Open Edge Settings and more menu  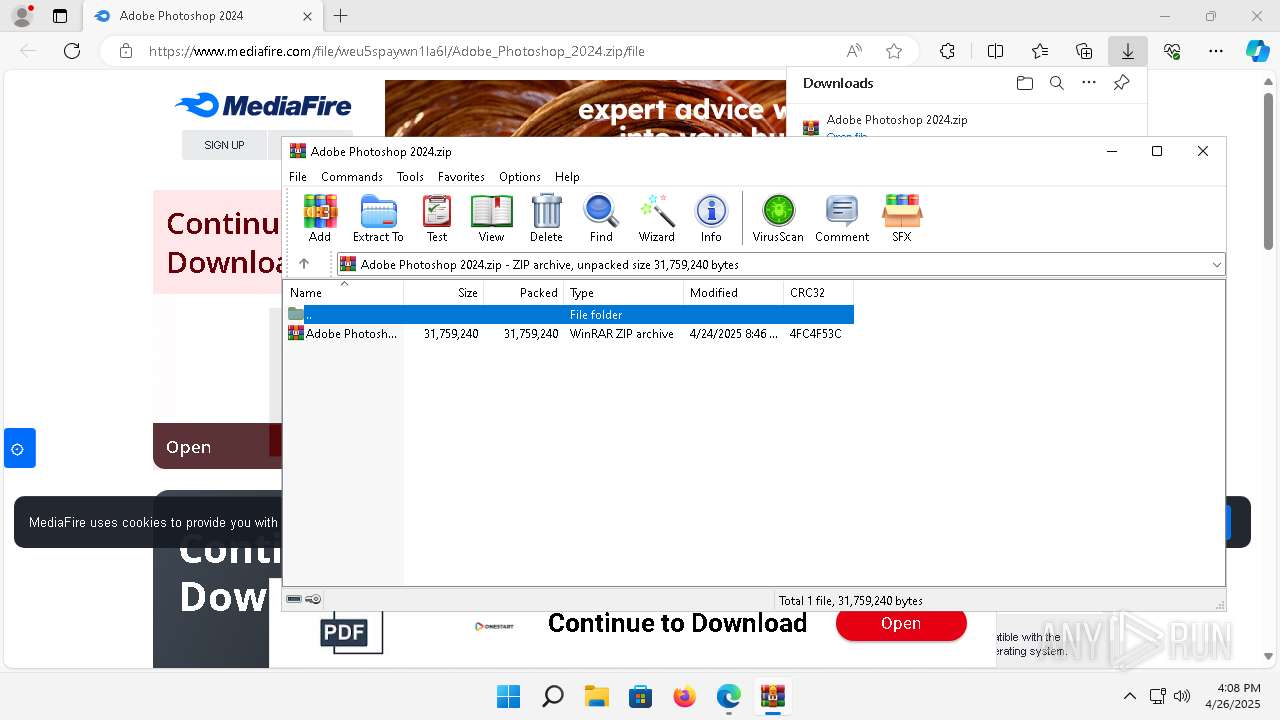click(1216, 51)
